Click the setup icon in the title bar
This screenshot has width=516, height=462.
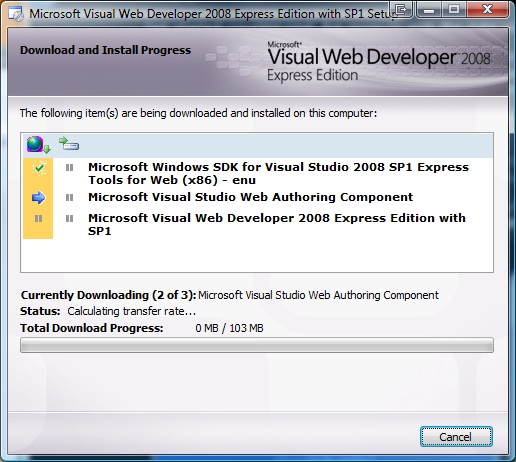[16, 14]
